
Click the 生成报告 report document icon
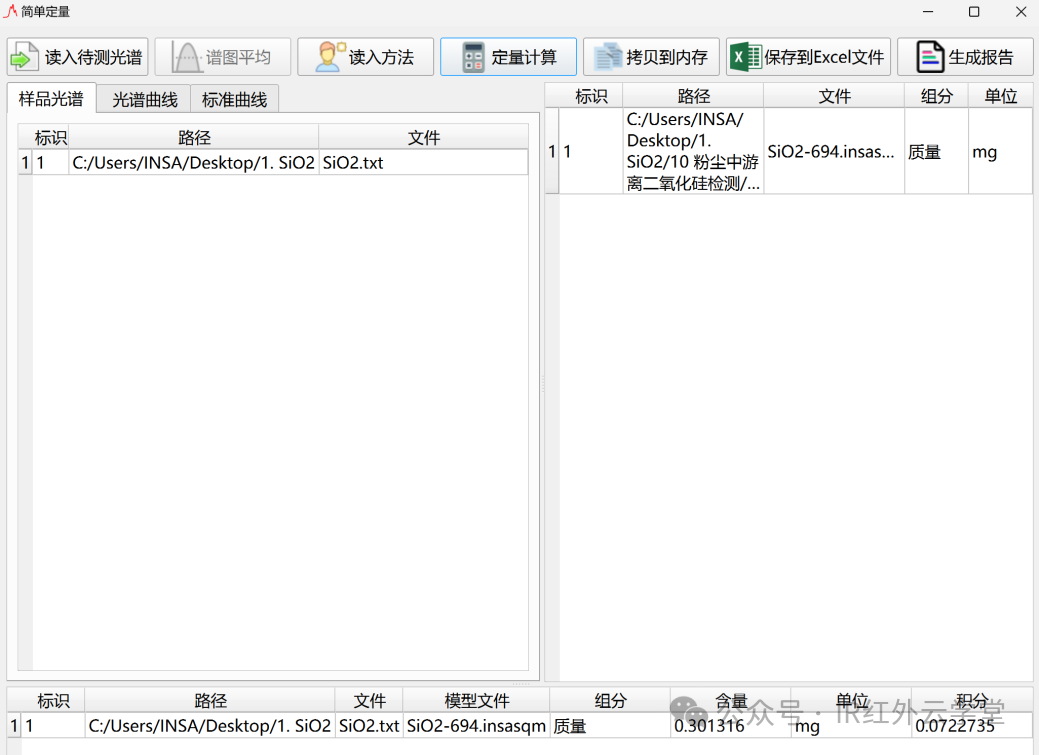coord(930,57)
